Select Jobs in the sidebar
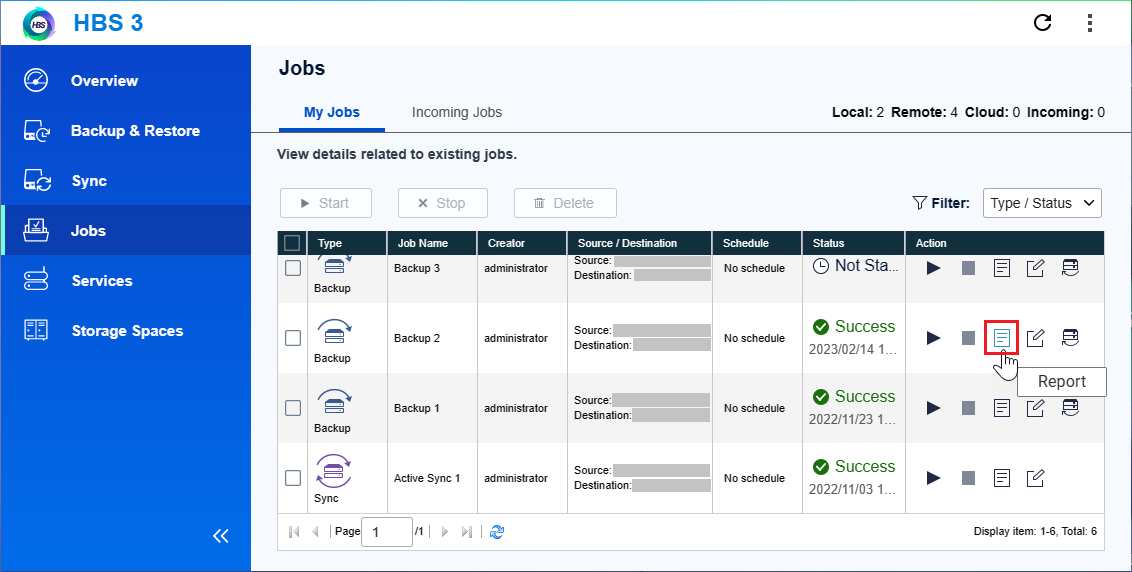 click(126, 230)
